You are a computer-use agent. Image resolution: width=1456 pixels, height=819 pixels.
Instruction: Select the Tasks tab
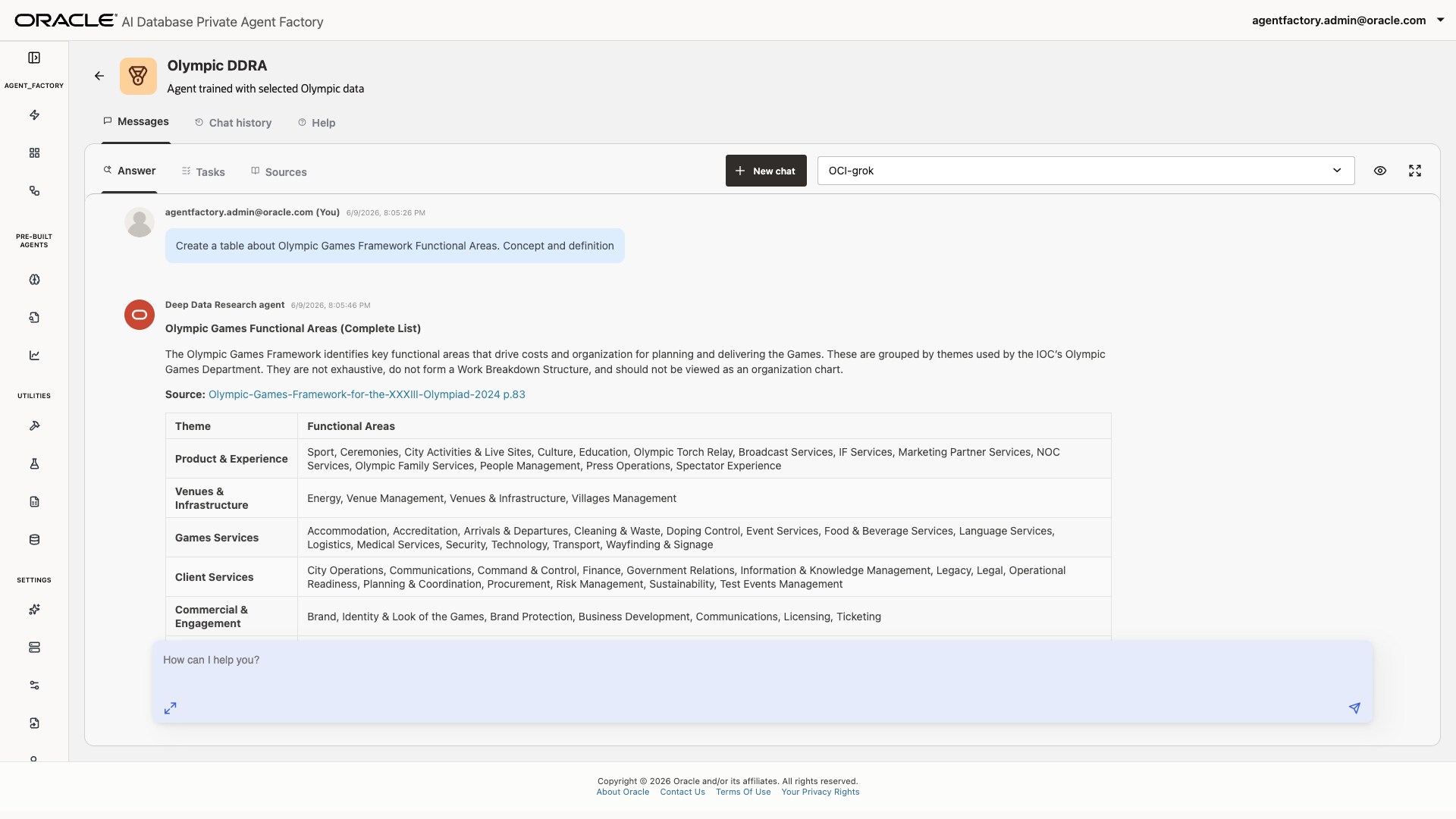coord(203,172)
